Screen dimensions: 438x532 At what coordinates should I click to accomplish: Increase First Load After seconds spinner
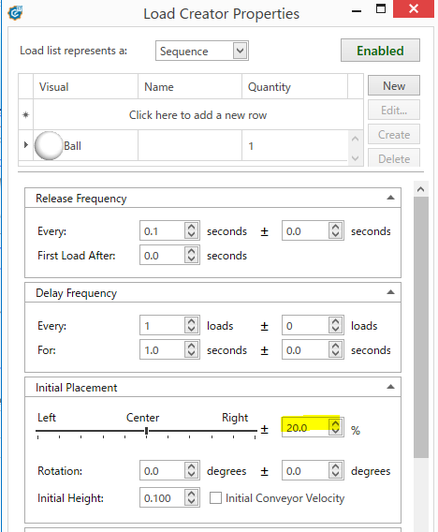pyautogui.click(x=191, y=251)
